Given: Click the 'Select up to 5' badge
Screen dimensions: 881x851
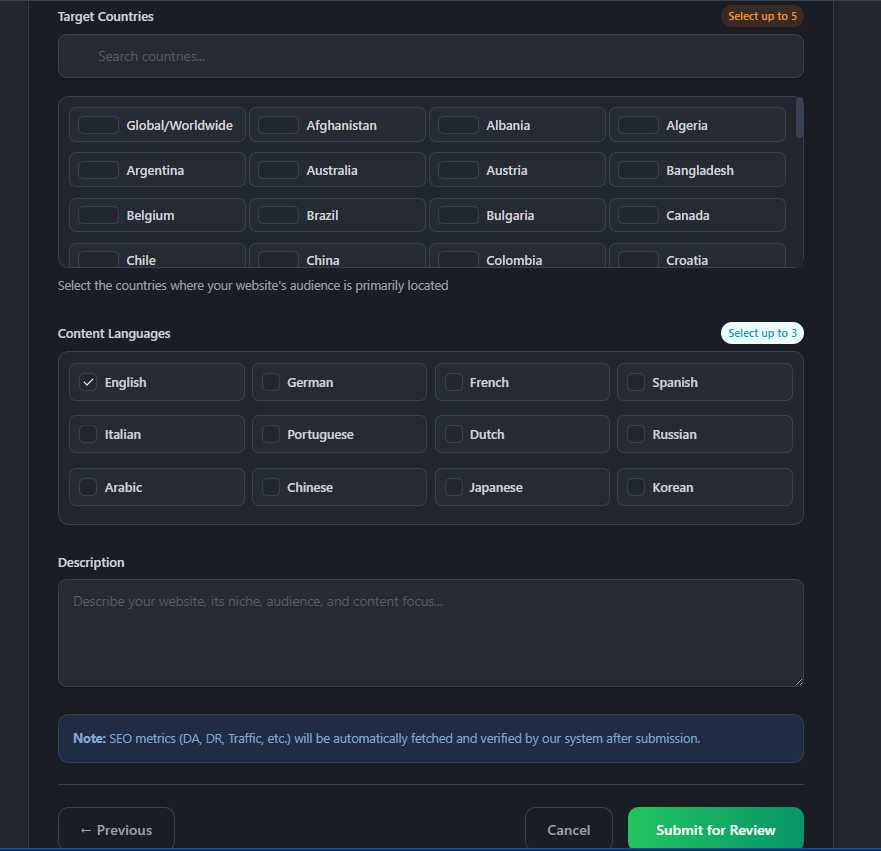Looking at the screenshot, I should coord(762,16).
